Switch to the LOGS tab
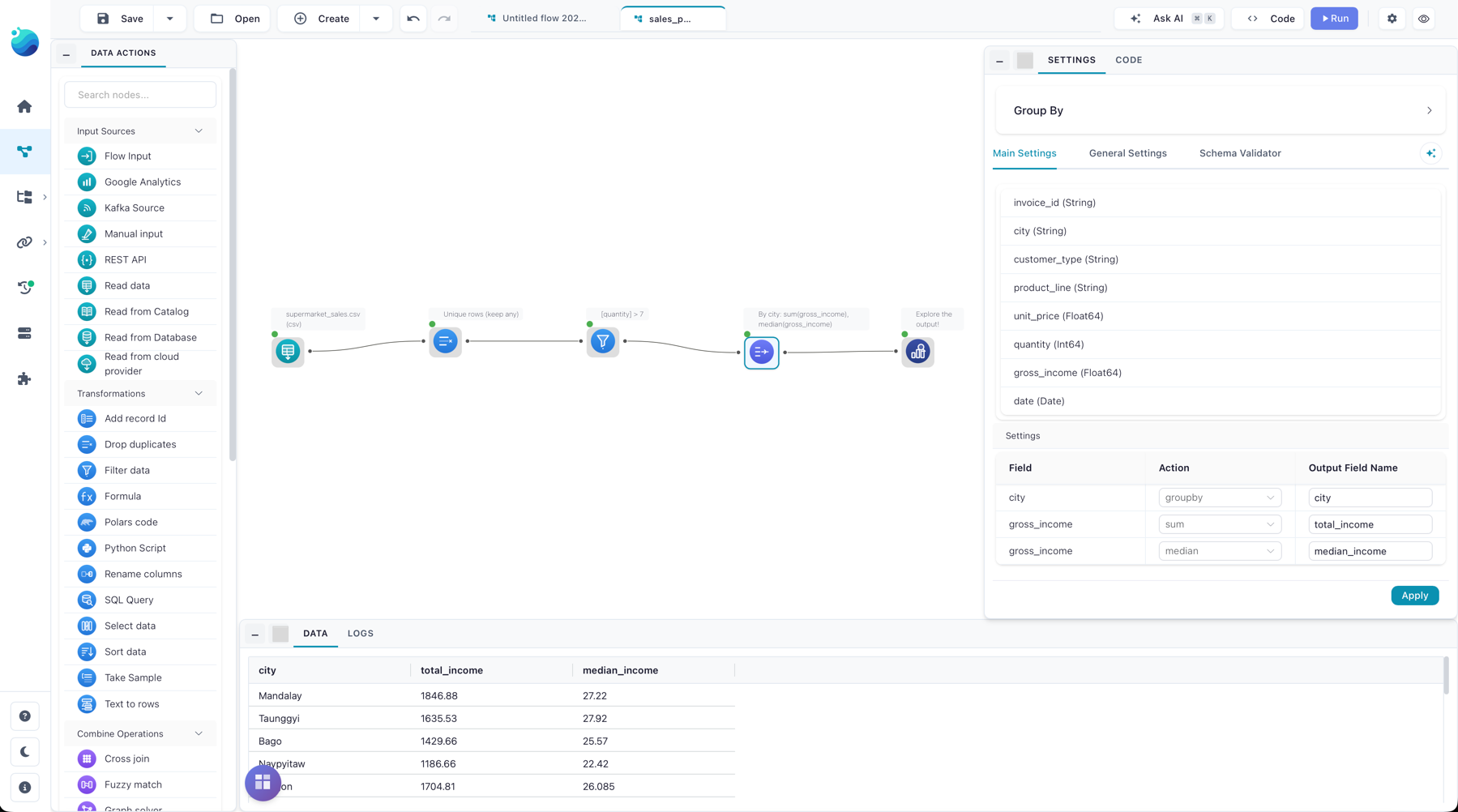The image size is (1458, 812). [x=360, y=634]
